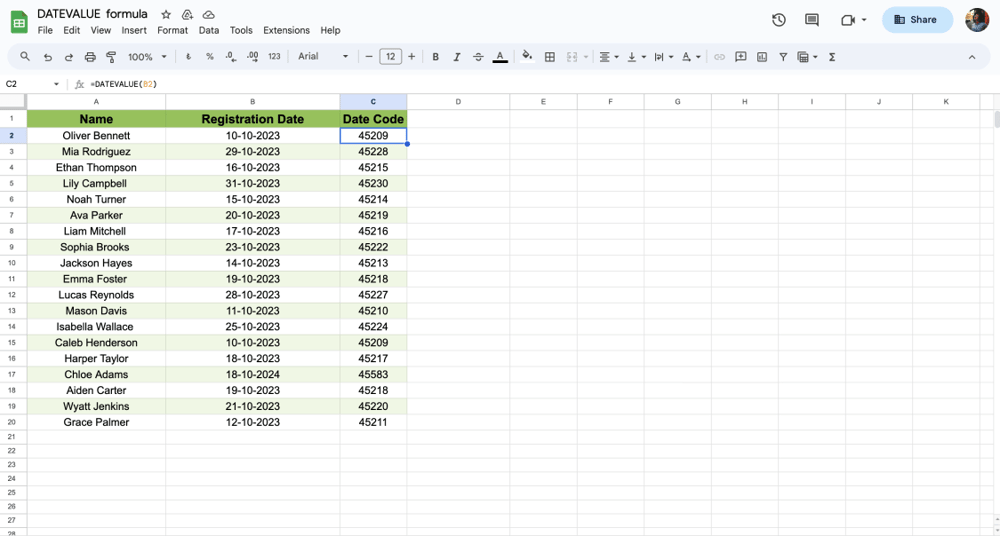This screenshot has height=536, width=1000.
Task: Open the comments panel icon
Action: point(812,20)
